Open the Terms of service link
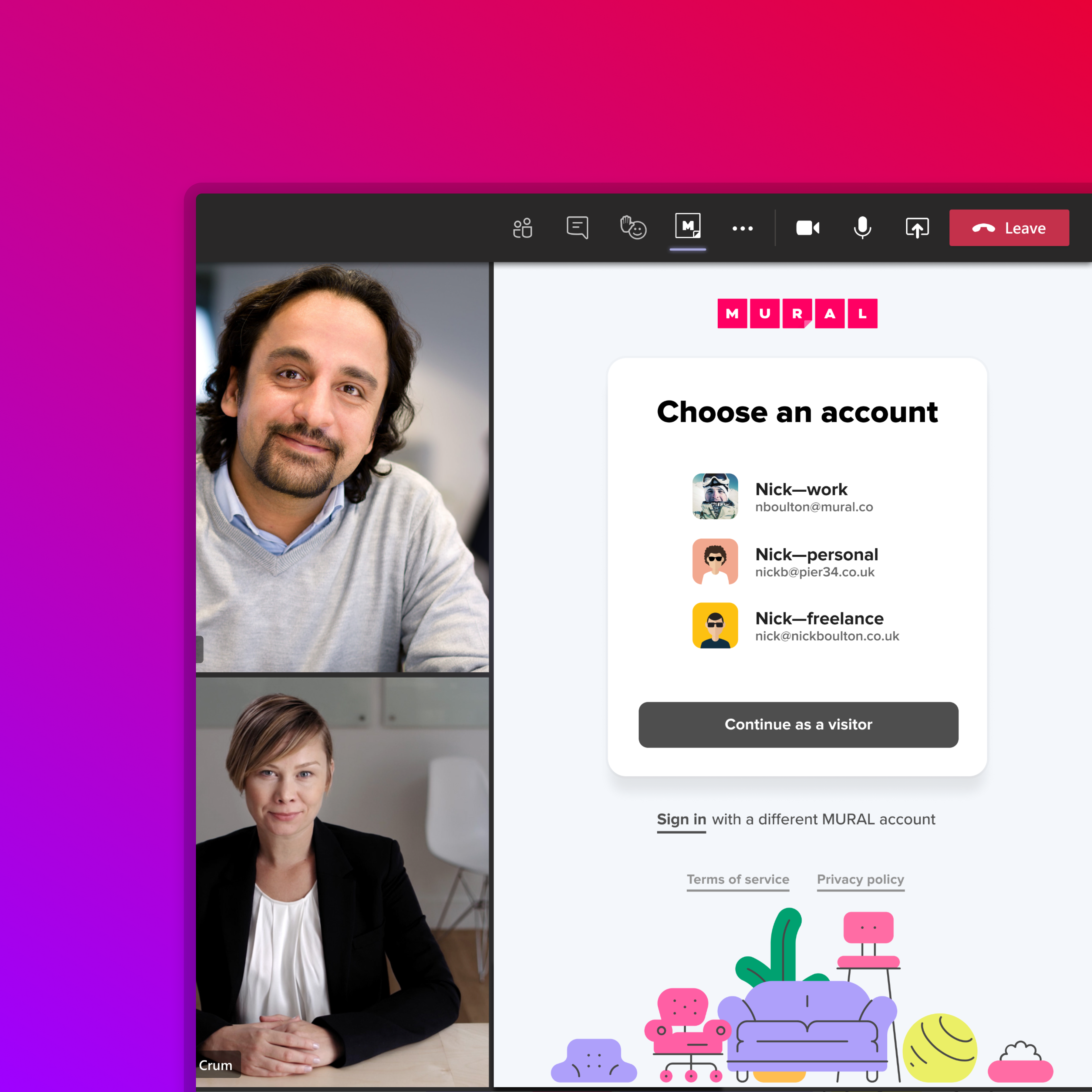The image size is (1092, 1092). tap(738, 879)
